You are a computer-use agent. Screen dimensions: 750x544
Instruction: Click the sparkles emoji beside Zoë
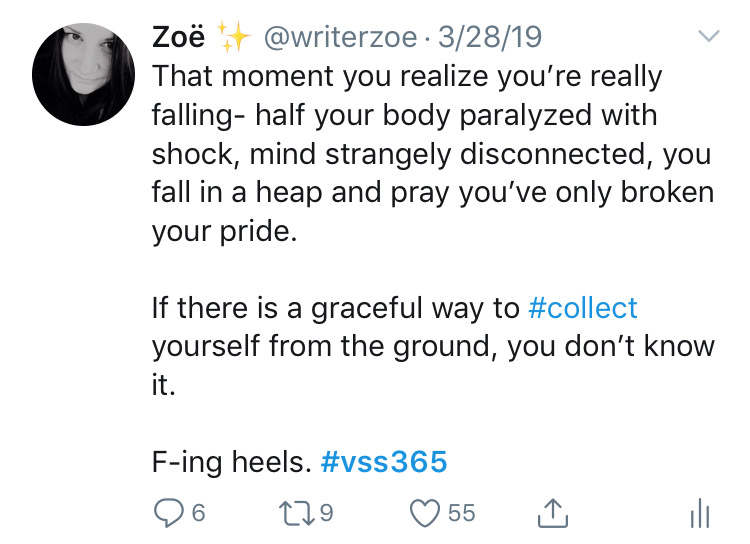coord(234,36)
